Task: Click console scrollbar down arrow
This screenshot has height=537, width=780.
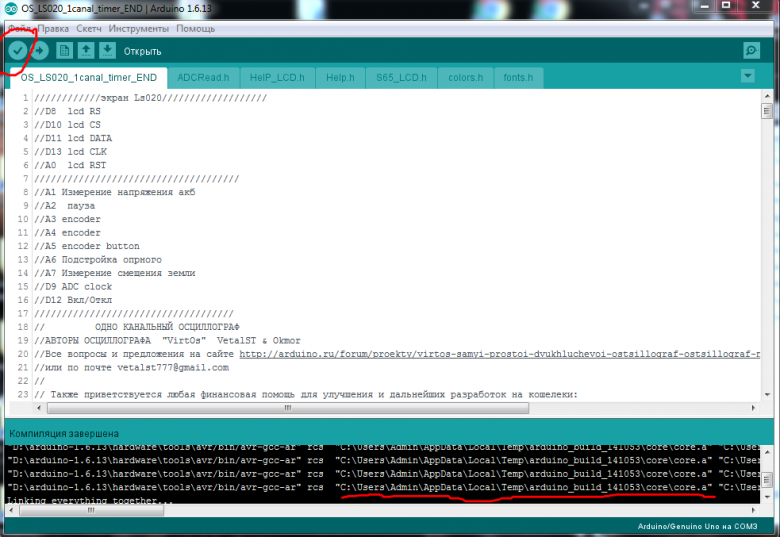Action: 767,497
